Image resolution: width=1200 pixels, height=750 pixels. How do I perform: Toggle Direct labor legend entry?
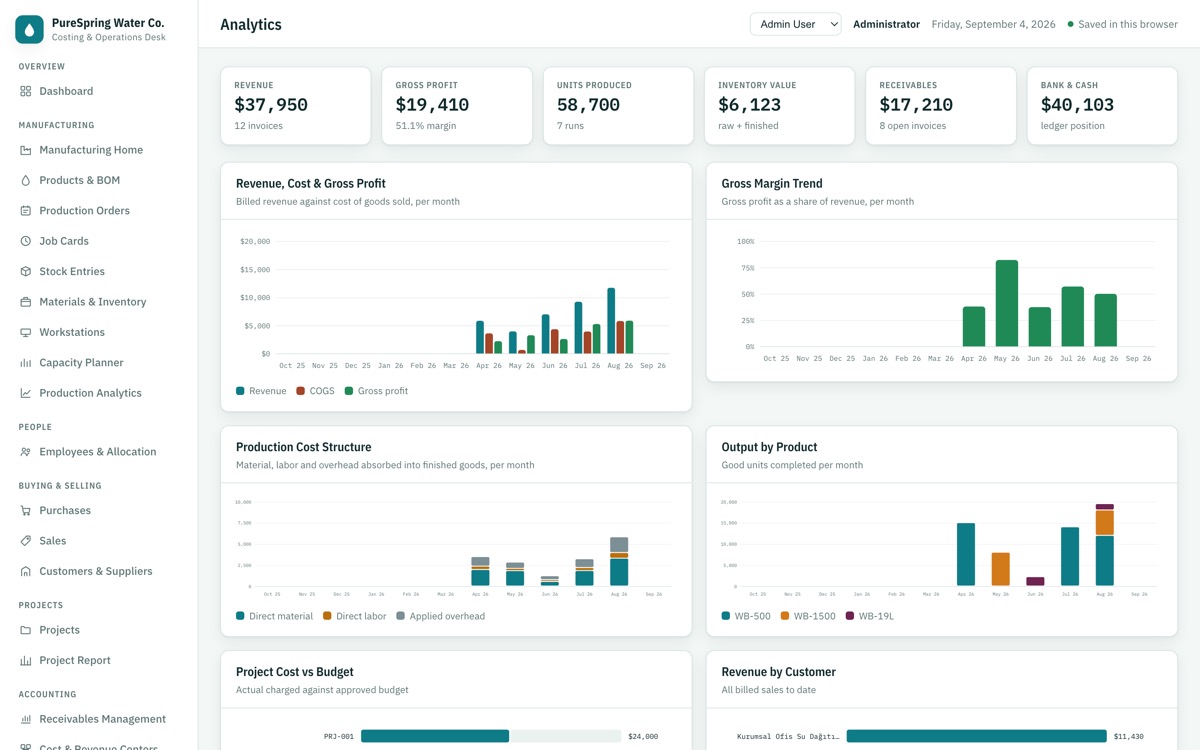(354, 616)
